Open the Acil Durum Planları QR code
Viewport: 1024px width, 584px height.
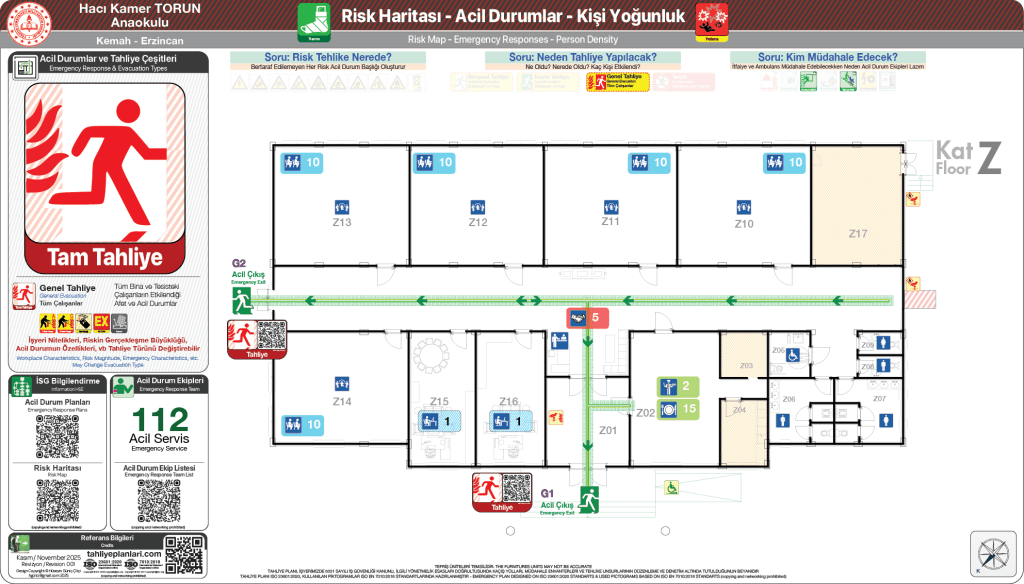(57, 436)
